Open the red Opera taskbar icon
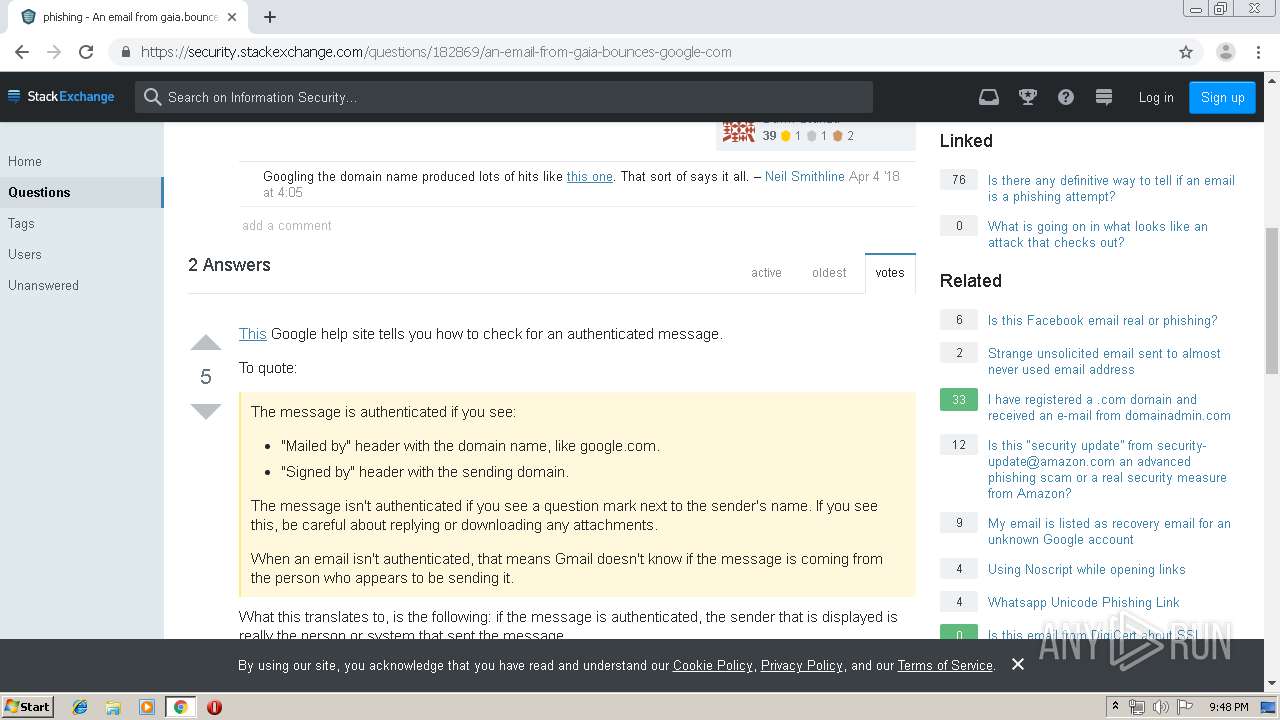This screenshot has width=1280, height=720. pos(214,707)
